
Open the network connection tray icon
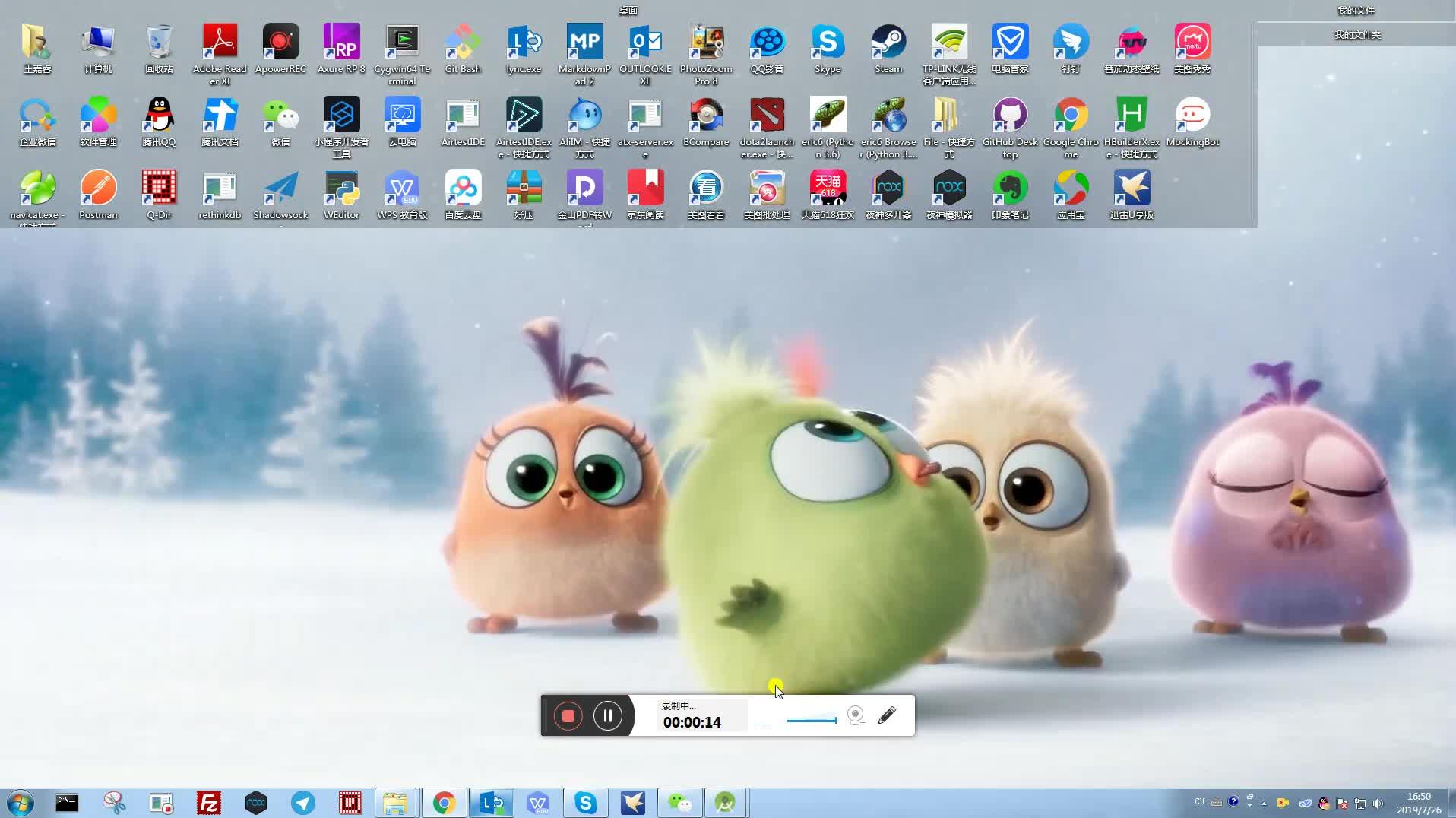click(1360, 803)
